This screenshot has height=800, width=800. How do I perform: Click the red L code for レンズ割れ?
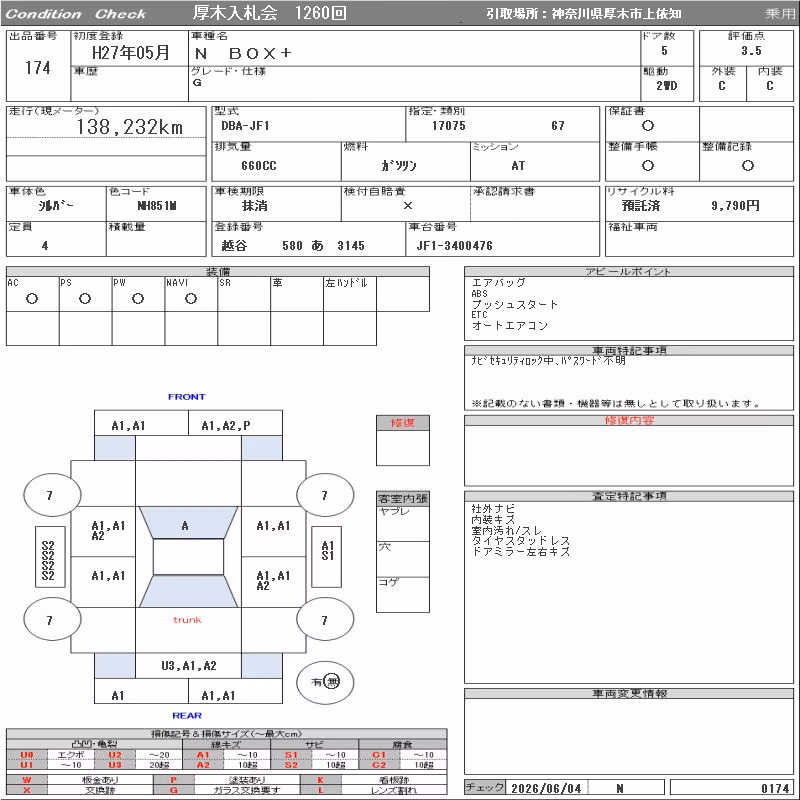coord(320,790)
